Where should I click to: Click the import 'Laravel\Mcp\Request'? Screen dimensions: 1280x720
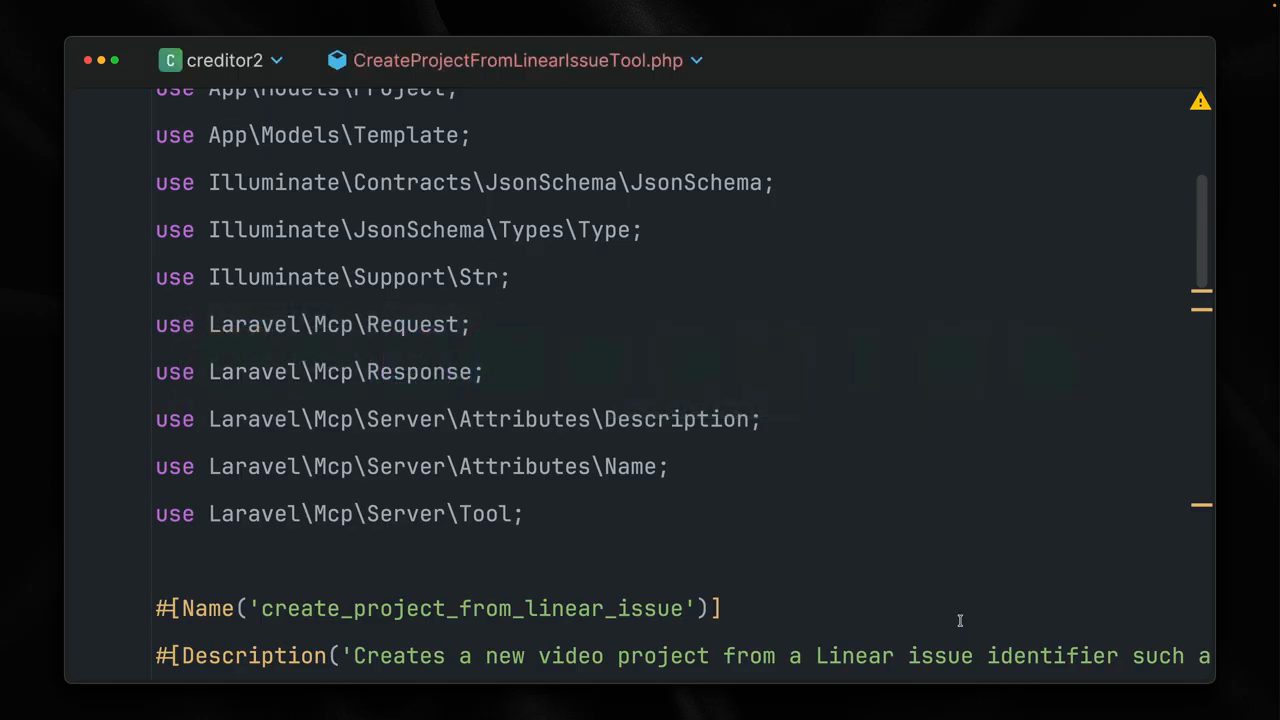334,325
